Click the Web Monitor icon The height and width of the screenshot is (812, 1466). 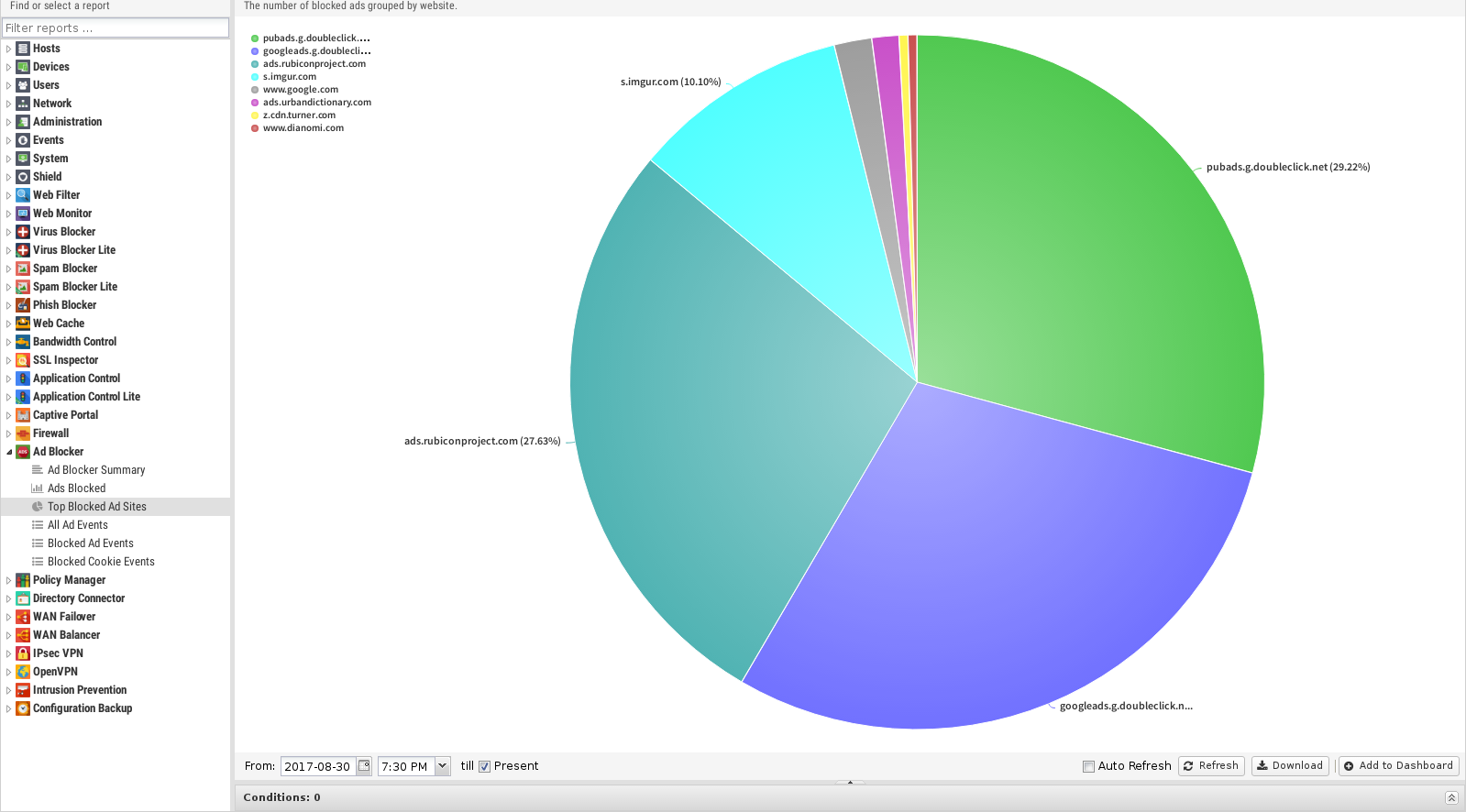23,214
